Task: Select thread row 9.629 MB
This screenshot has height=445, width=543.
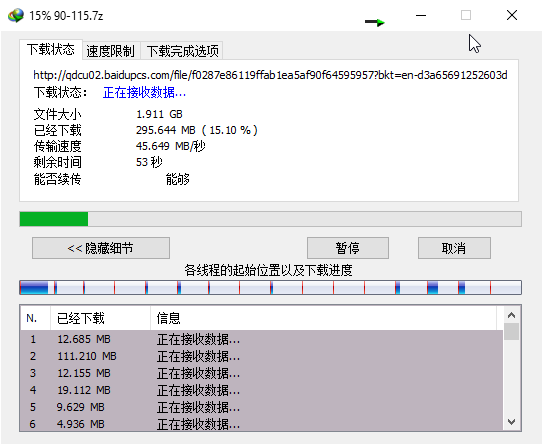Action: (261, 407)
